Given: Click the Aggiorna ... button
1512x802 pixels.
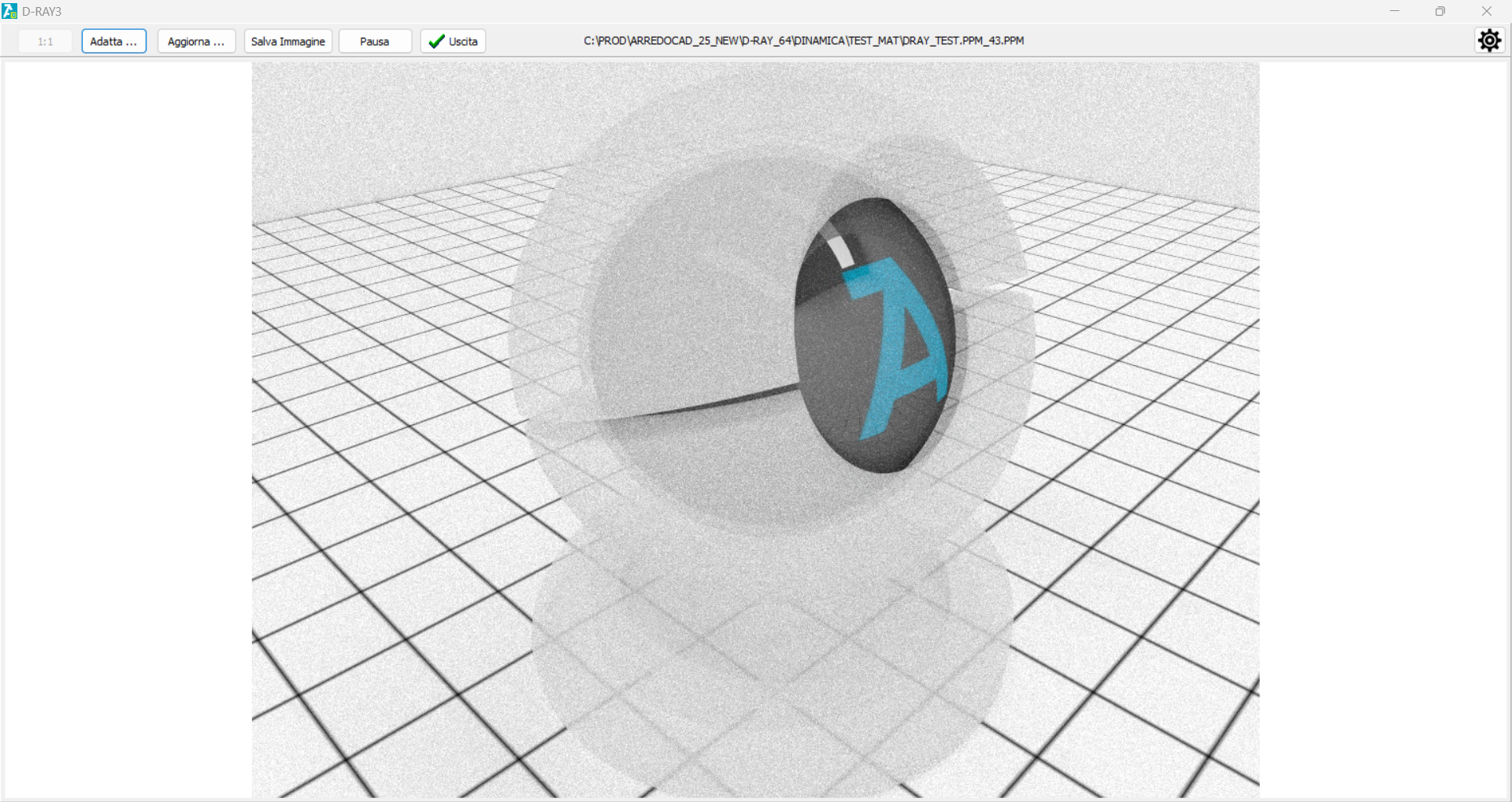Looking at the screenshot, I should 196,41.
